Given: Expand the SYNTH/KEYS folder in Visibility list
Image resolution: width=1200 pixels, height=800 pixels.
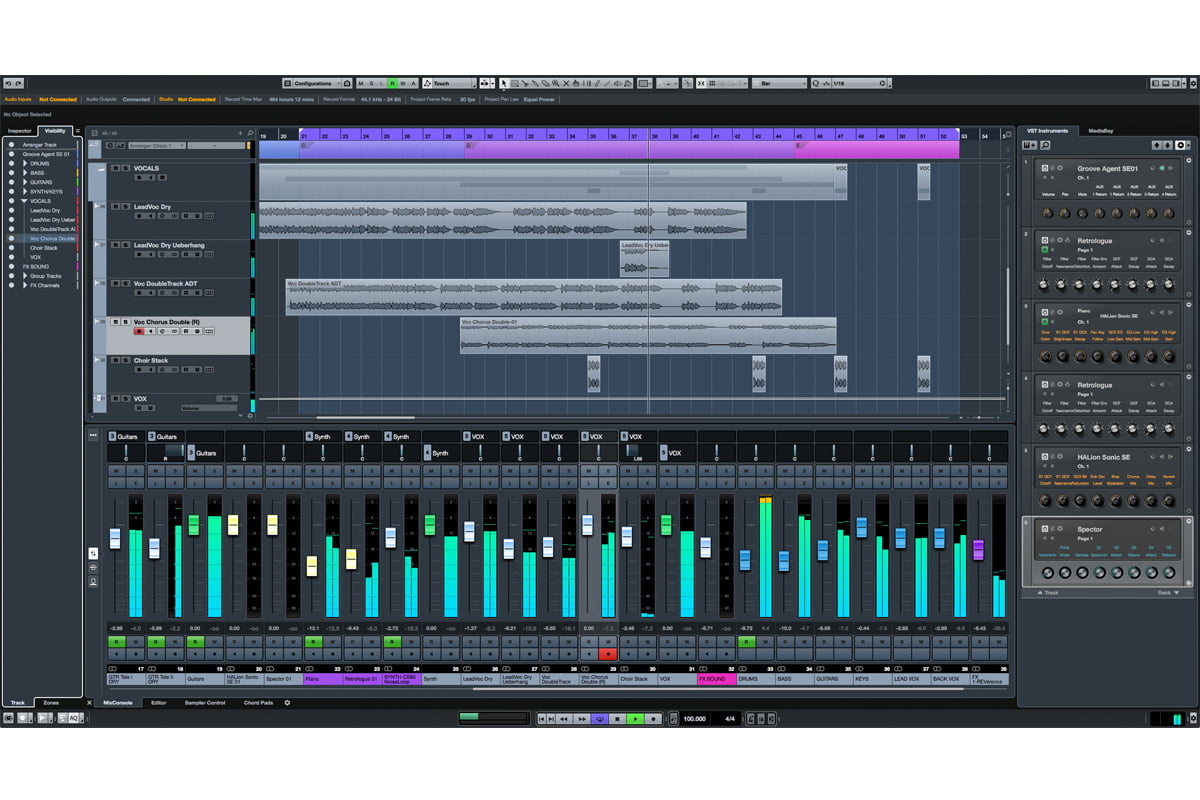Looking at the screenshot, I should (25, 192).
